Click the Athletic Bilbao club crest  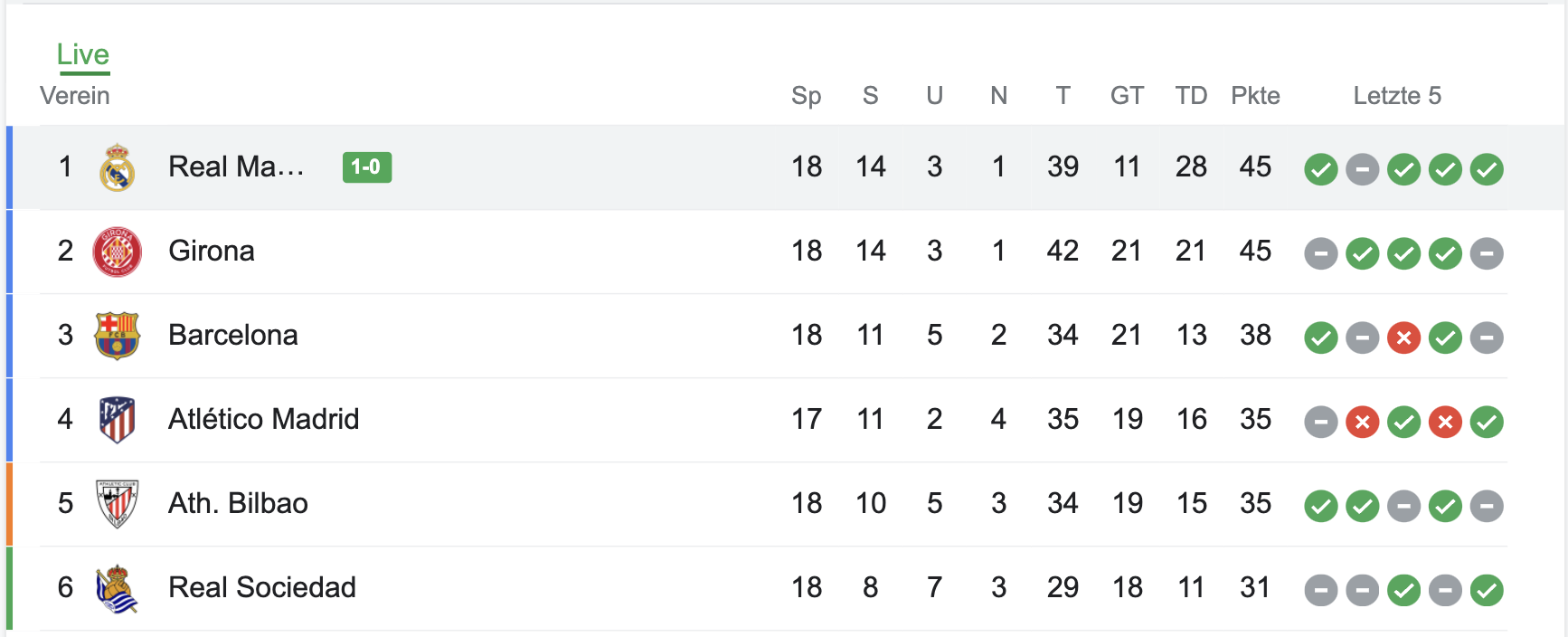117,504
